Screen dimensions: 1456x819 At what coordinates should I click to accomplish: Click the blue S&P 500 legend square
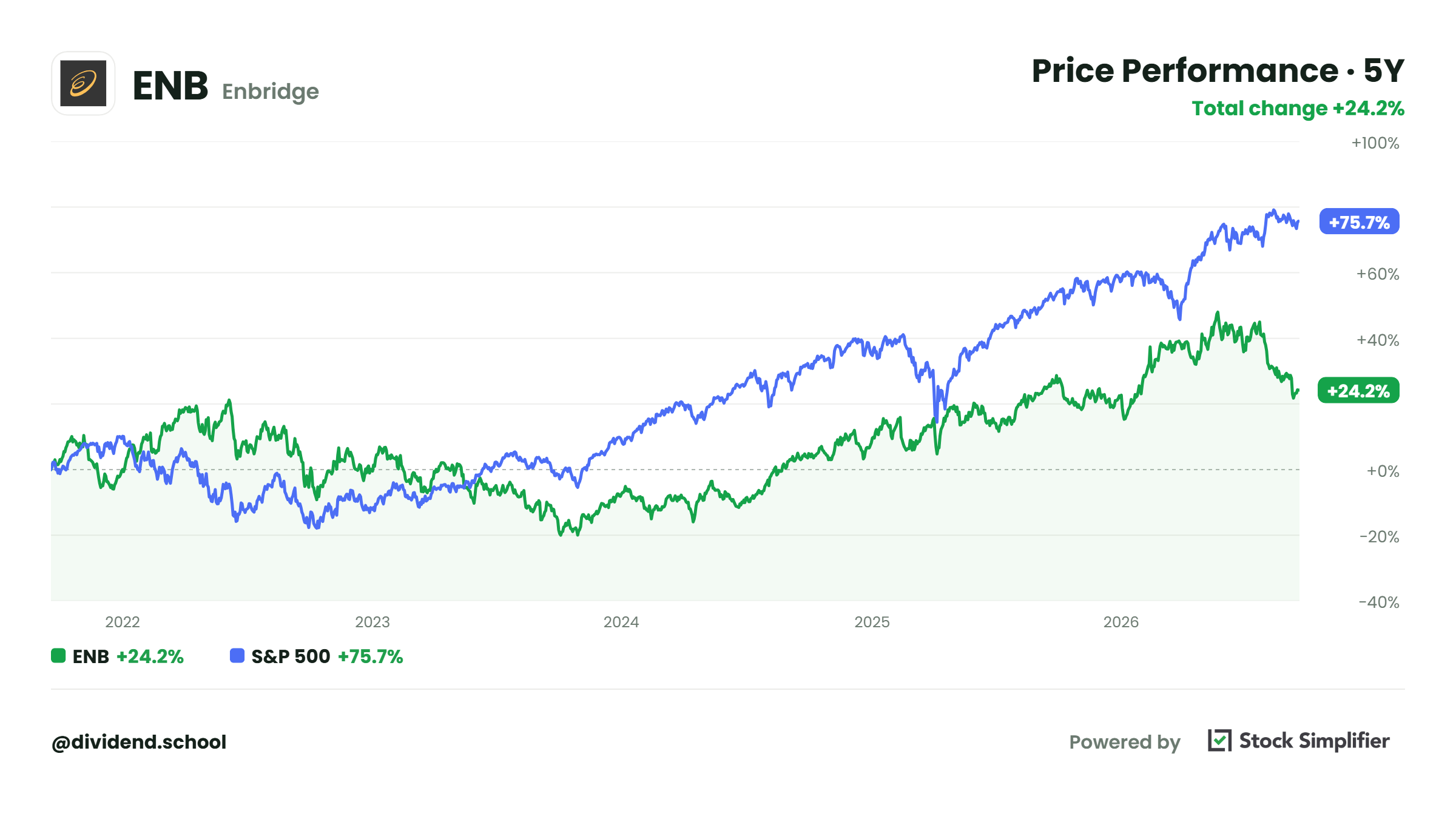[237, 656]
